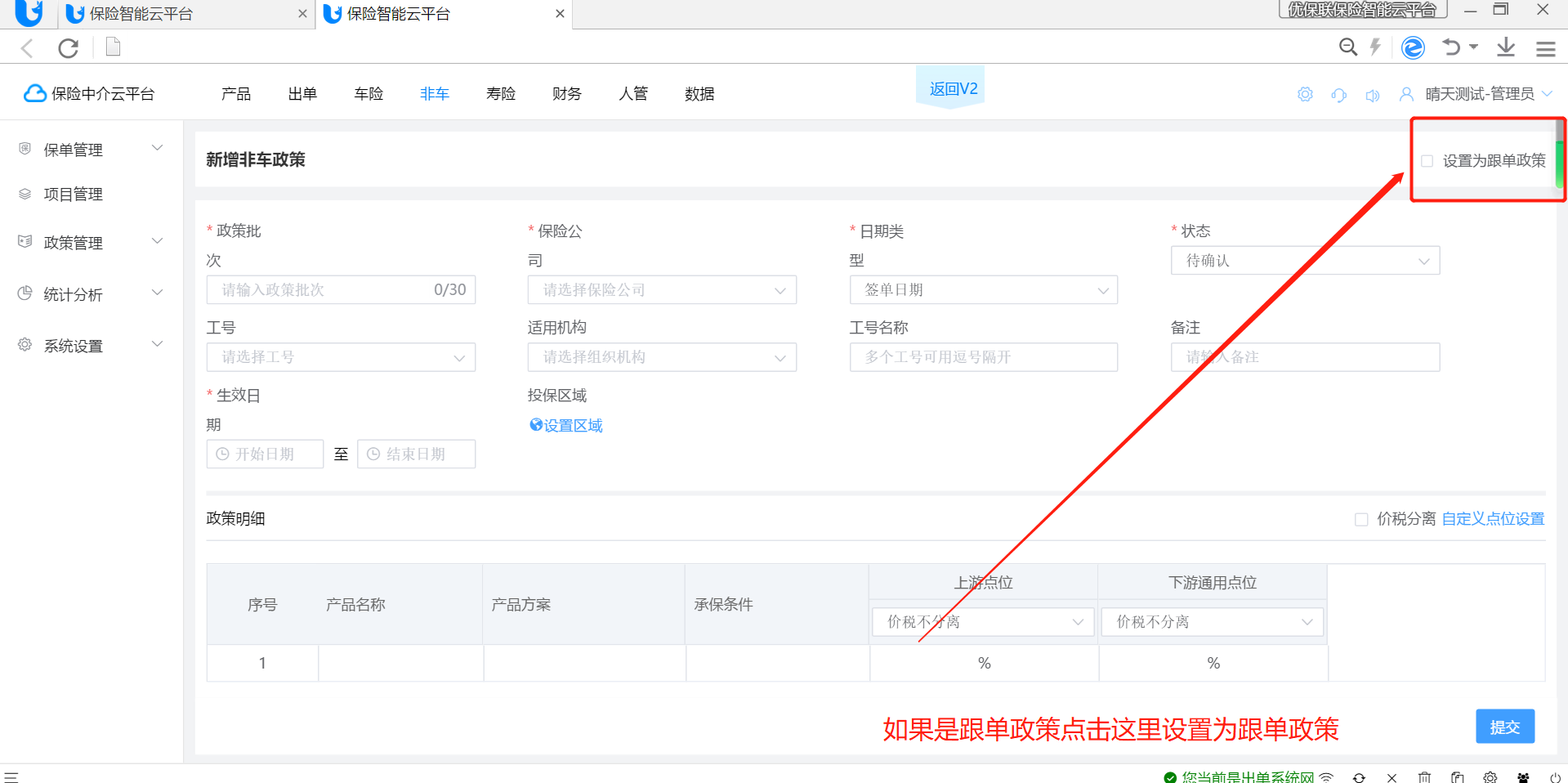Click the globe icon beside 设置区域
Viewport: 1568px width, 783px height.
(x=536, y=425)
